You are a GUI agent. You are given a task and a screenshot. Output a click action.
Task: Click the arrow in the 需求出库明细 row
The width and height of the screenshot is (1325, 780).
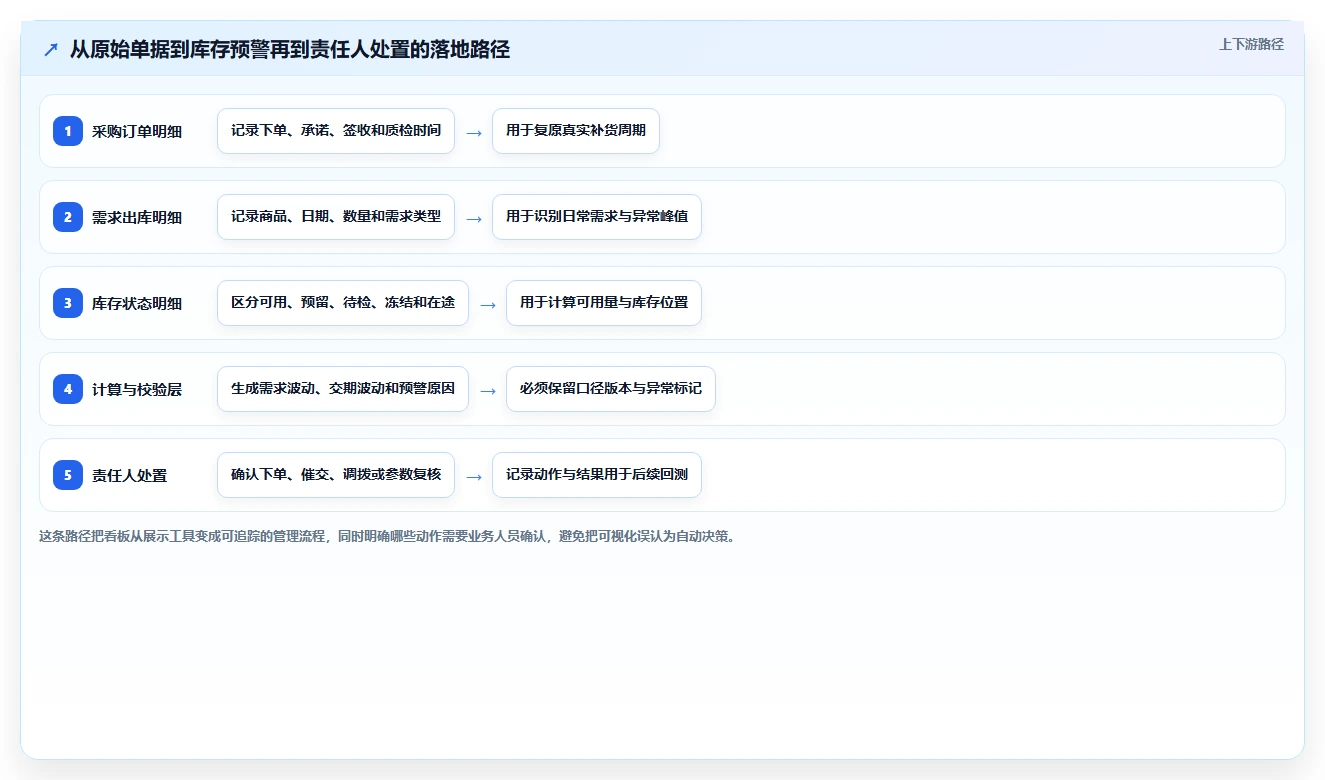click(474, 218)
